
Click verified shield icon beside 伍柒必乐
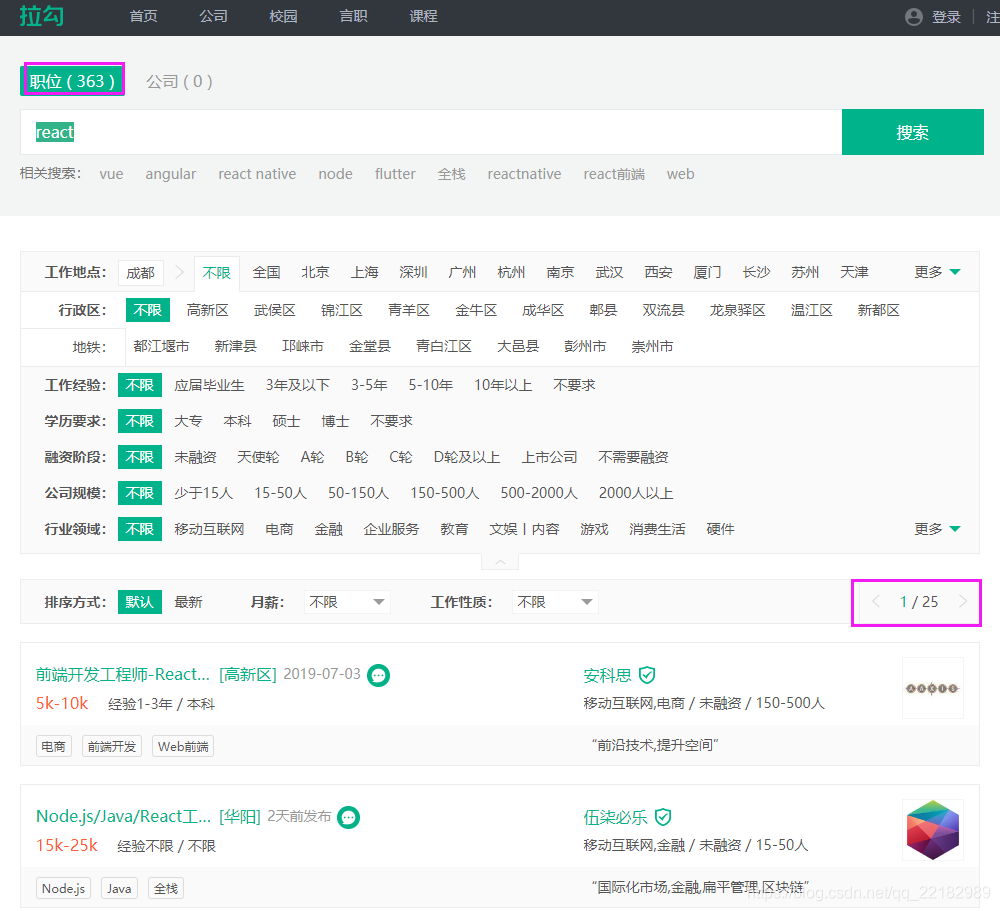[x=663, y=817]
